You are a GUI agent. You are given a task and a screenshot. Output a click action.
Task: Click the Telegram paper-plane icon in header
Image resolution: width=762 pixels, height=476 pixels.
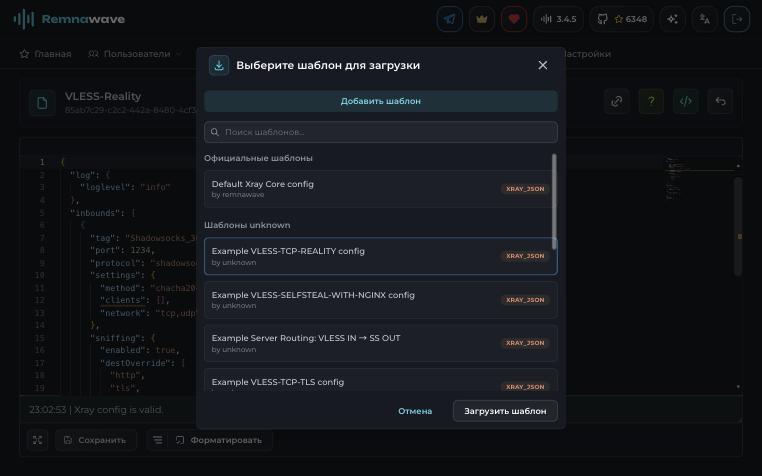tap(450, 19)
